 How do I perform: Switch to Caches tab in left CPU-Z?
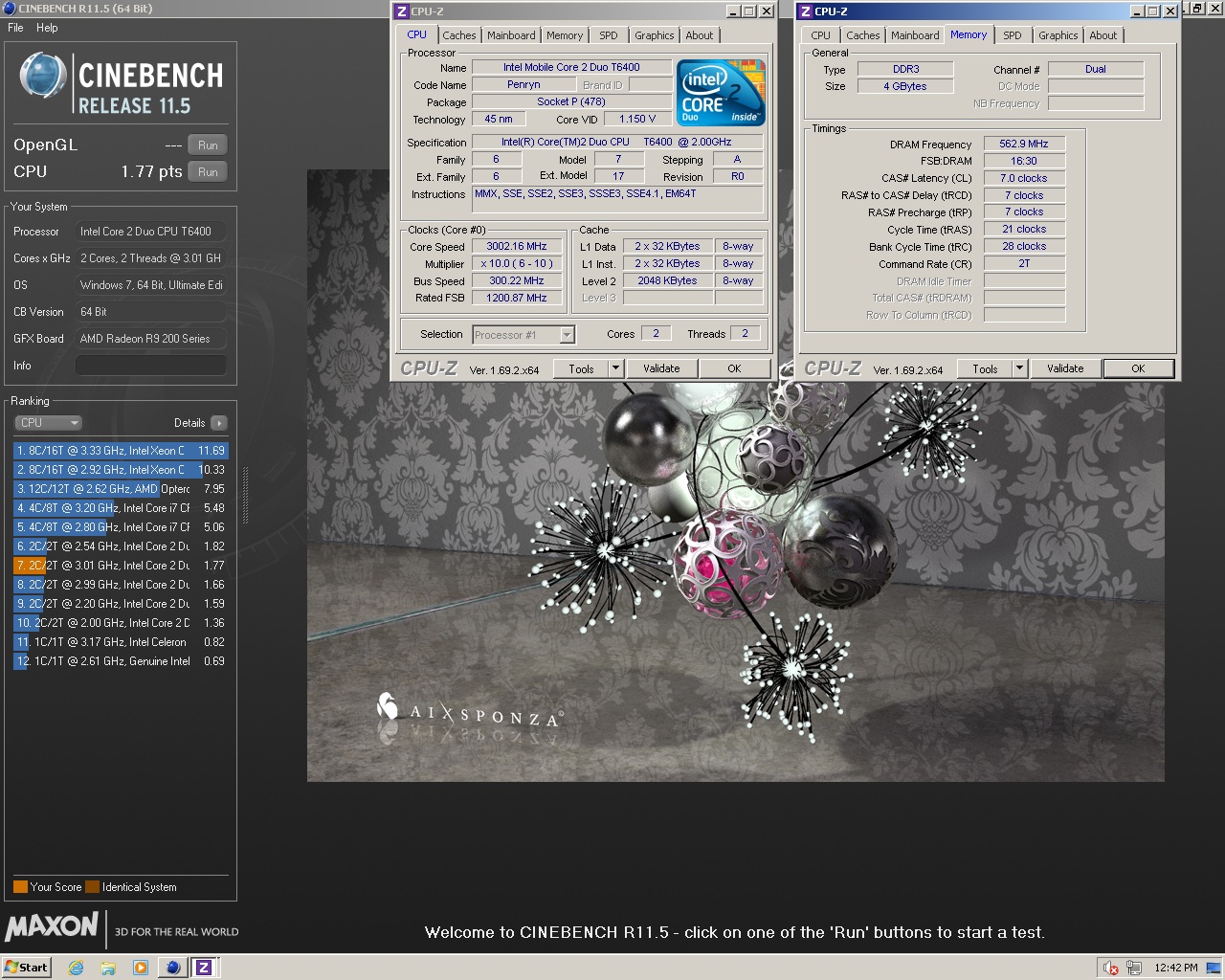459,35
